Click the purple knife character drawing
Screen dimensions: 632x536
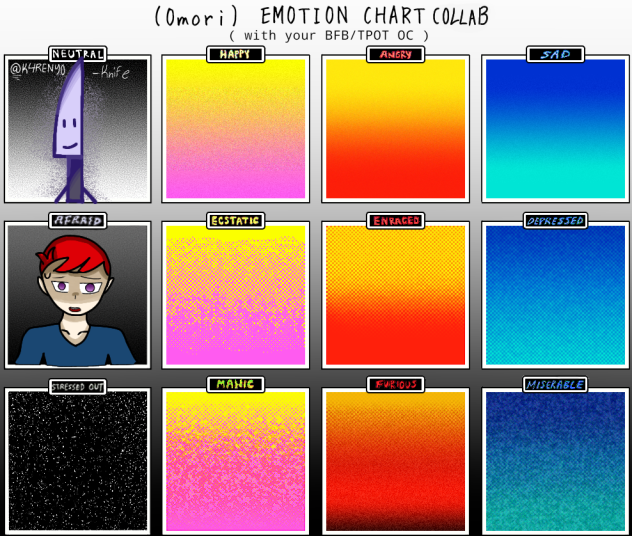click(x=72, y=130)
